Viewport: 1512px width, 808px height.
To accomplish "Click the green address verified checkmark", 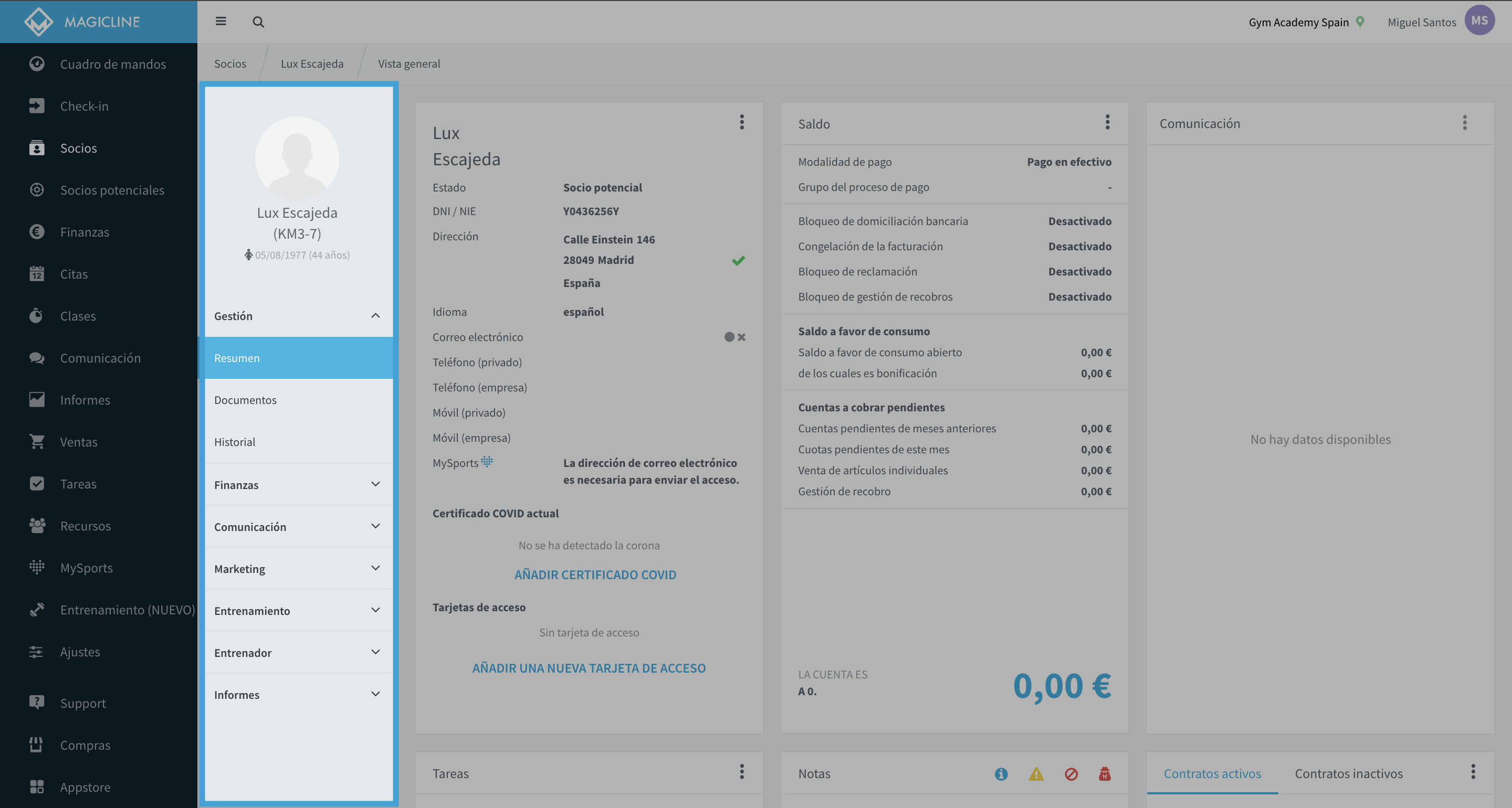I will click(738, 261).
